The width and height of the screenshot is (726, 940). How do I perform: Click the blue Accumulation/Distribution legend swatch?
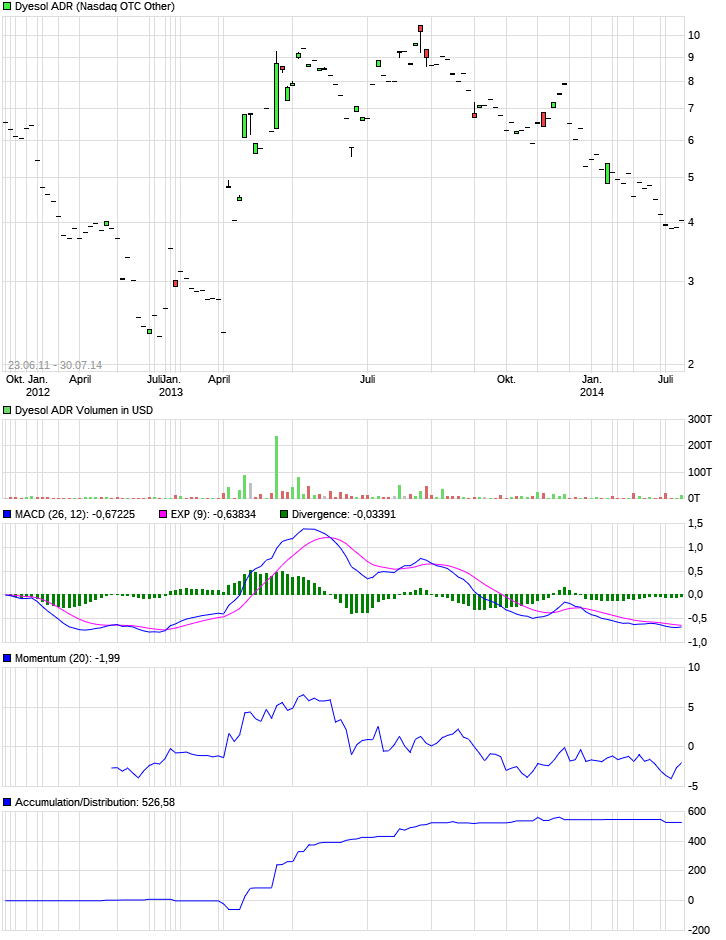click(x=7, y=802)
